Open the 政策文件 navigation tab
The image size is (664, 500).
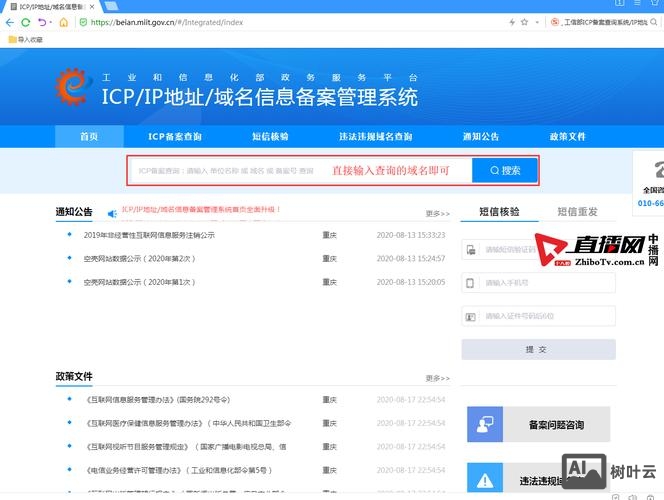567,136
